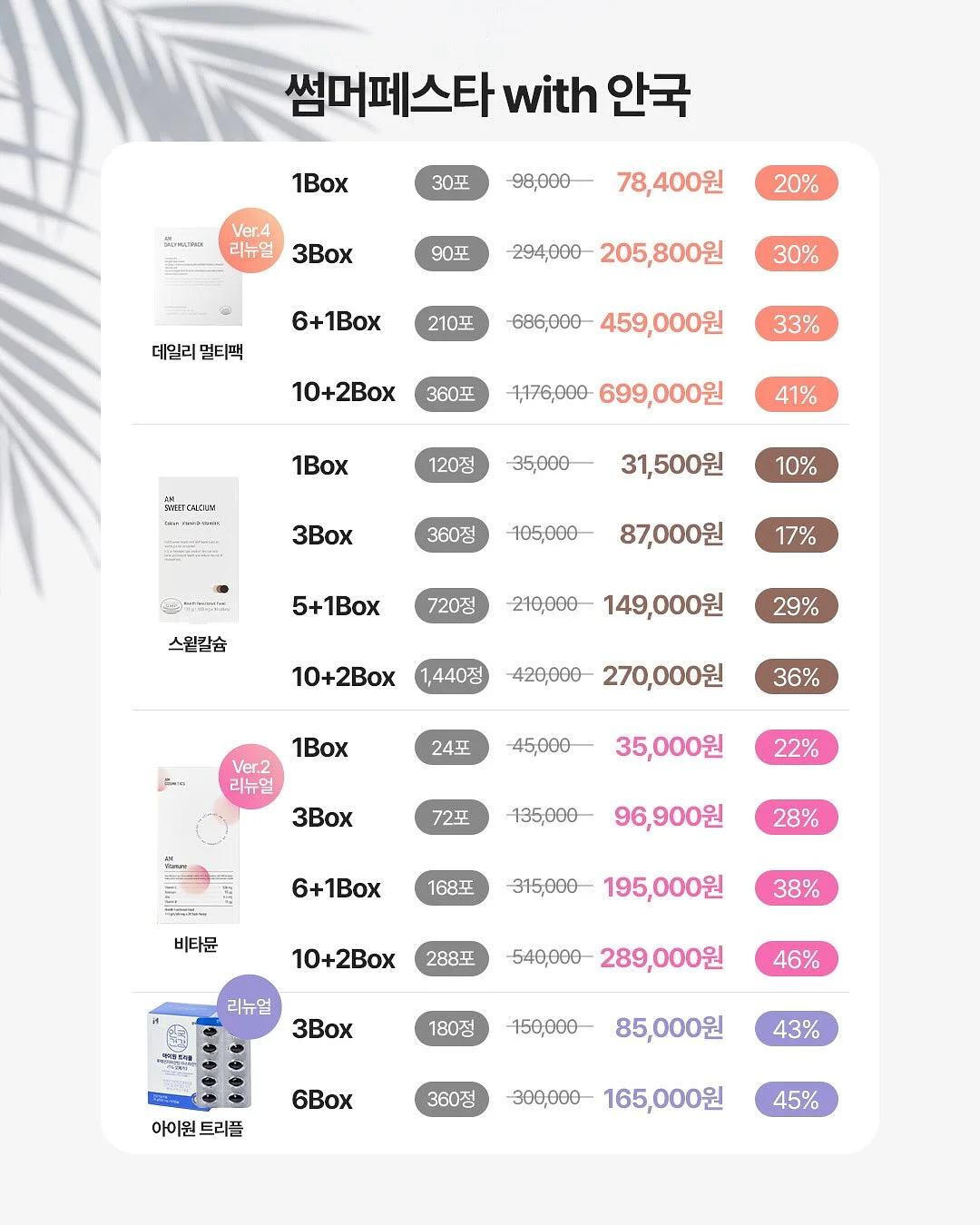
Task: Click the 데일리 멀티팩 product image
Action: point(199,277)
